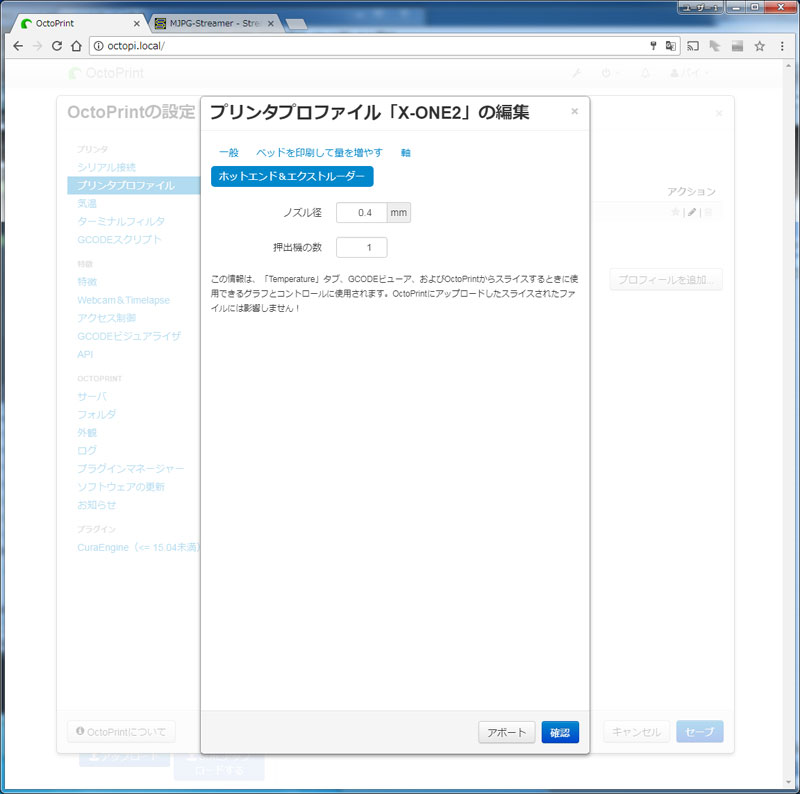800x794 pixels.
Task: Close the X-ONE2 printer profile editor dialog
Action: 574,111
